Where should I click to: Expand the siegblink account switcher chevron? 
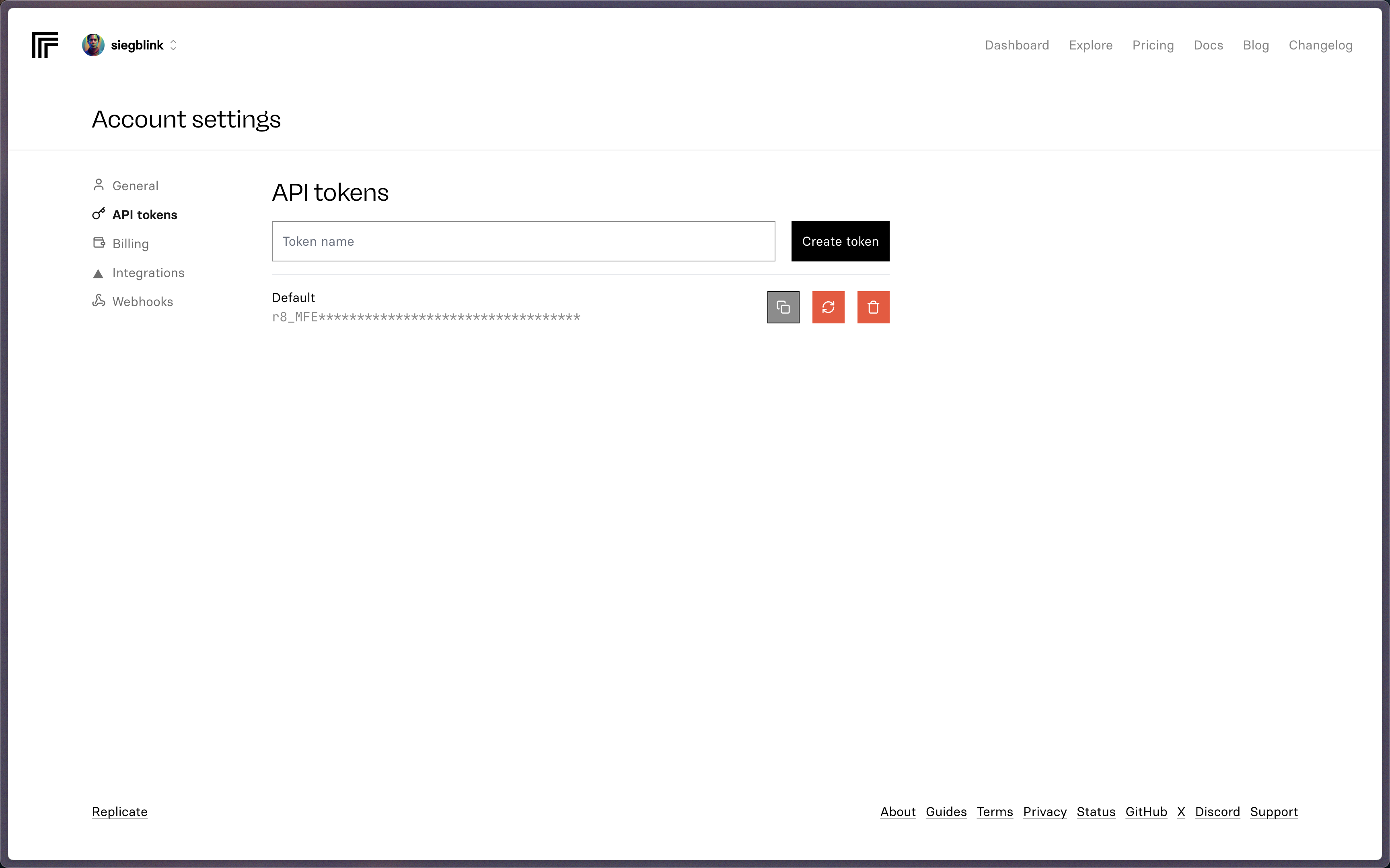173,45
